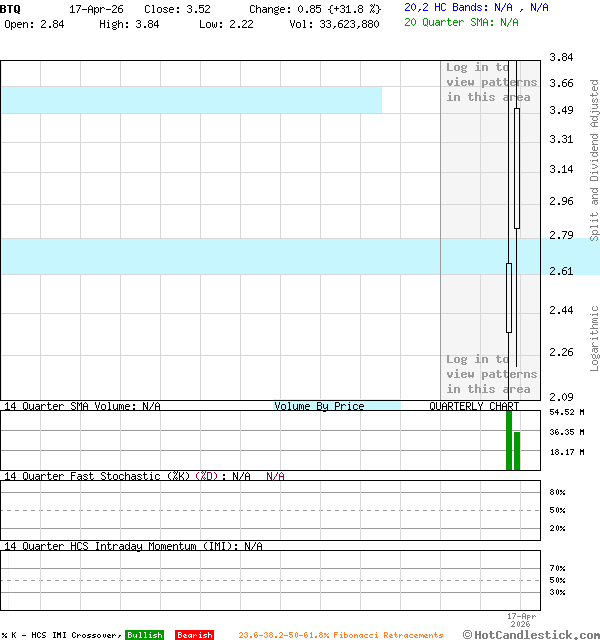Click the 20,2 HC Bands indicator label

tap(476, 7)
